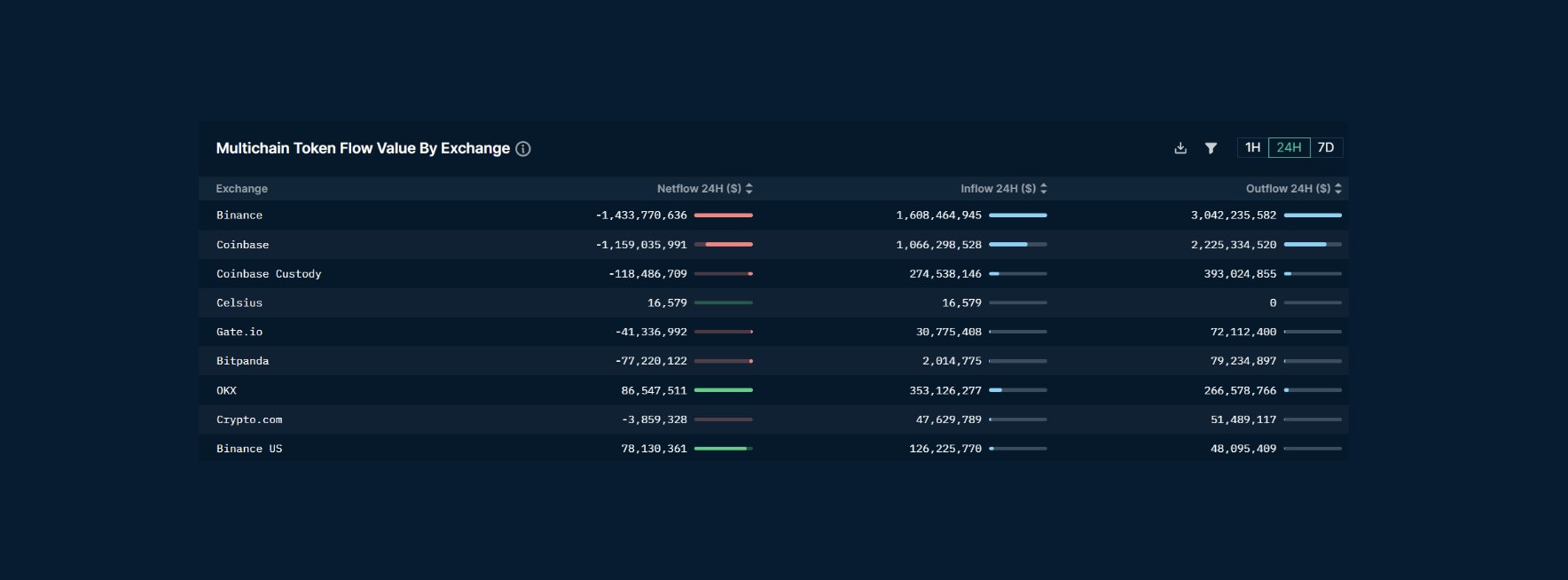
Task: Click Binance blue outflow bar
Action: [1313, 216]
